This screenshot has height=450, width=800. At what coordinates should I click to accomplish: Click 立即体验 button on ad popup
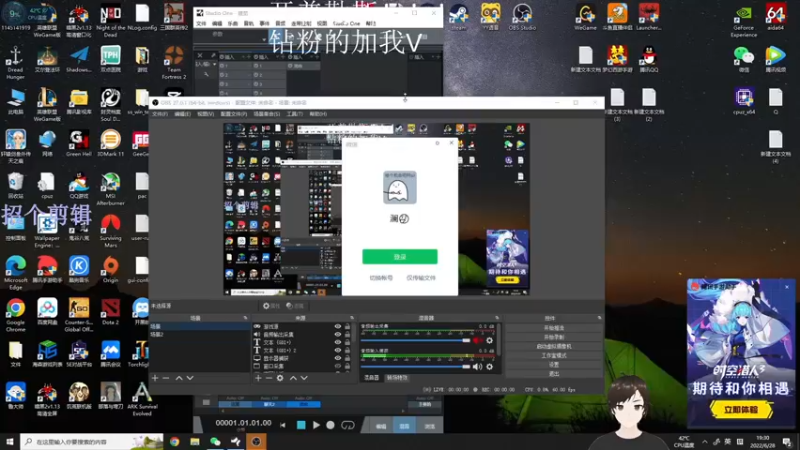tap(741, 410)
